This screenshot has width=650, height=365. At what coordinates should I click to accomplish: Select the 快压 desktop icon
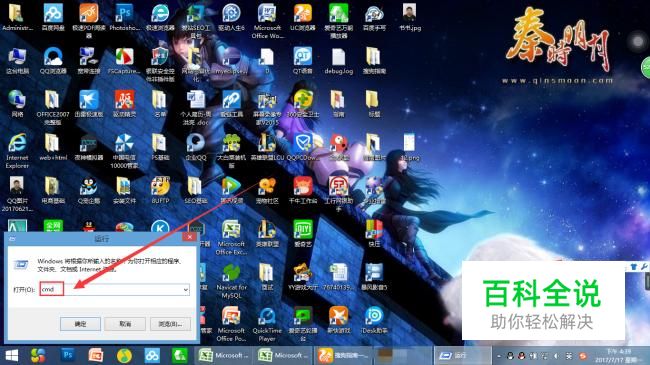(374, 234)
